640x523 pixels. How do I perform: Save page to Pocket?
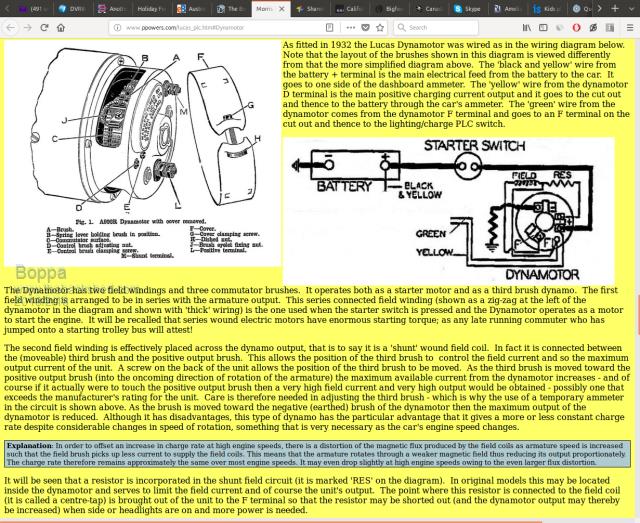point(364,28)
